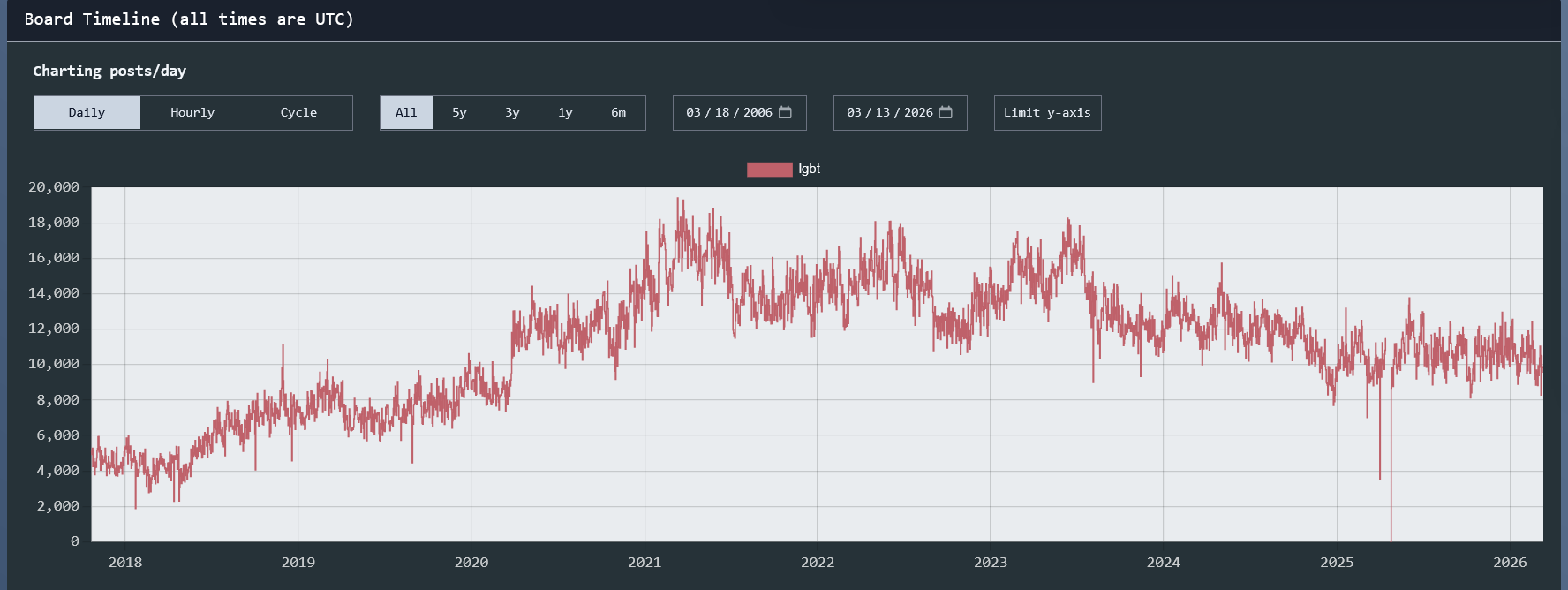This screenshot has width=1568, height=590.
Task: Switch to Cycle charting mode
Action: click(298, 113)
